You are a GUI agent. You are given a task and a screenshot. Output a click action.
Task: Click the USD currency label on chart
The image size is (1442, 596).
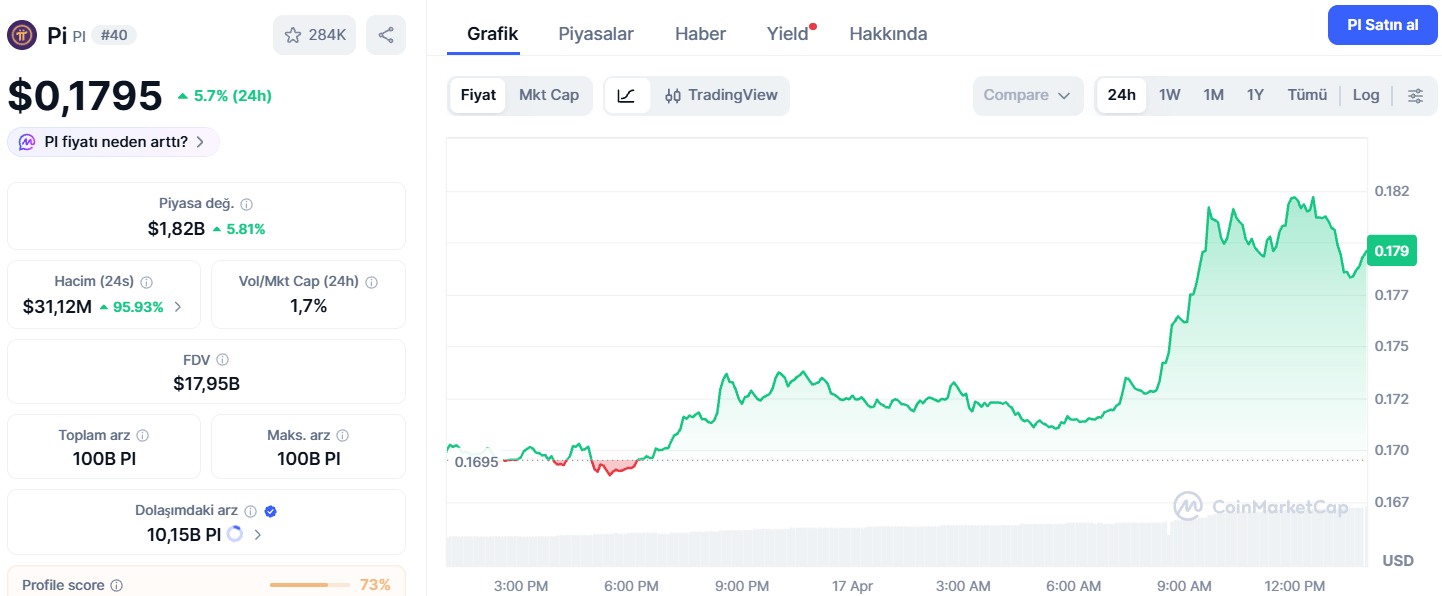tap(1398, 561)
